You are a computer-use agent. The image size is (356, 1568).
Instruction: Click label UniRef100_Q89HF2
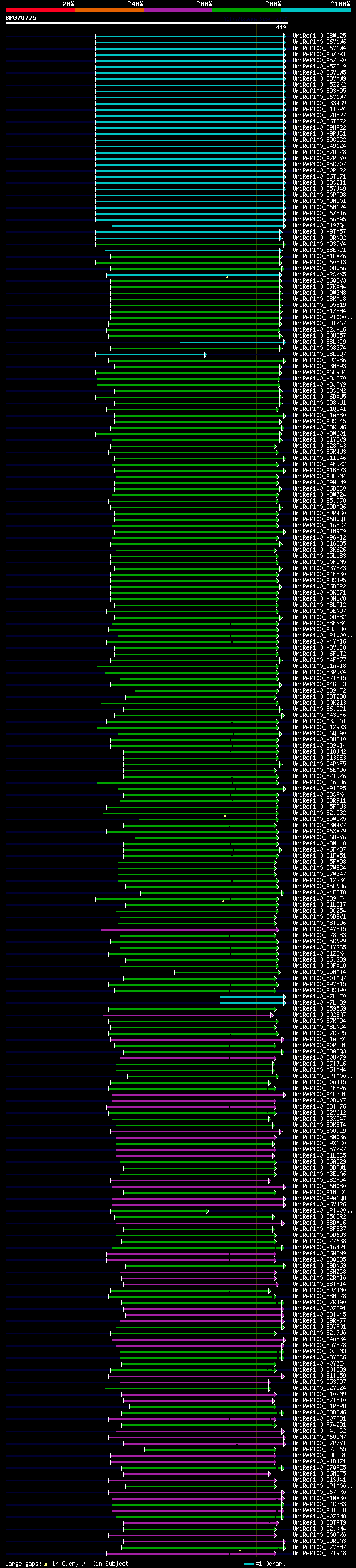click(x=319, y=690)
